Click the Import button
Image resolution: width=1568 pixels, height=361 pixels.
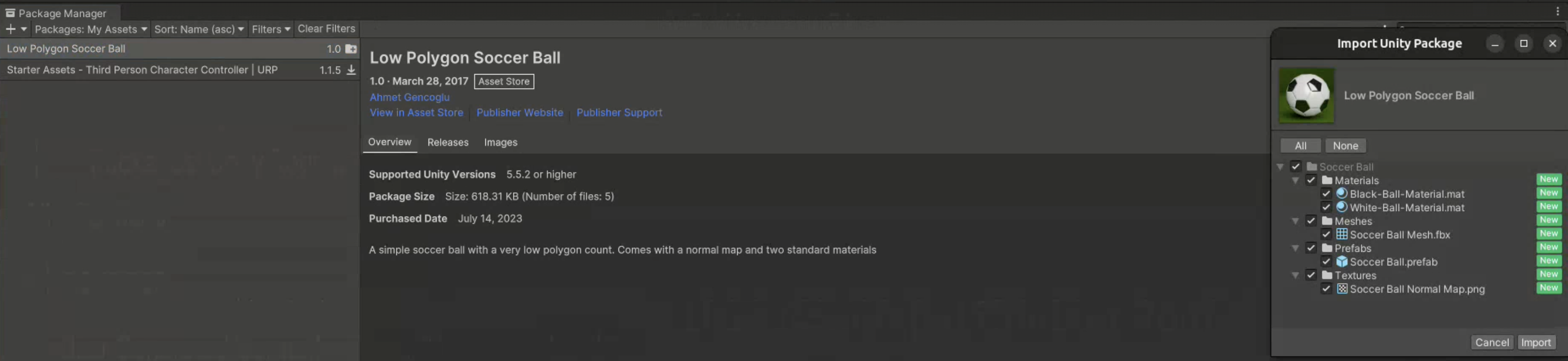[x=1535, y=342]
